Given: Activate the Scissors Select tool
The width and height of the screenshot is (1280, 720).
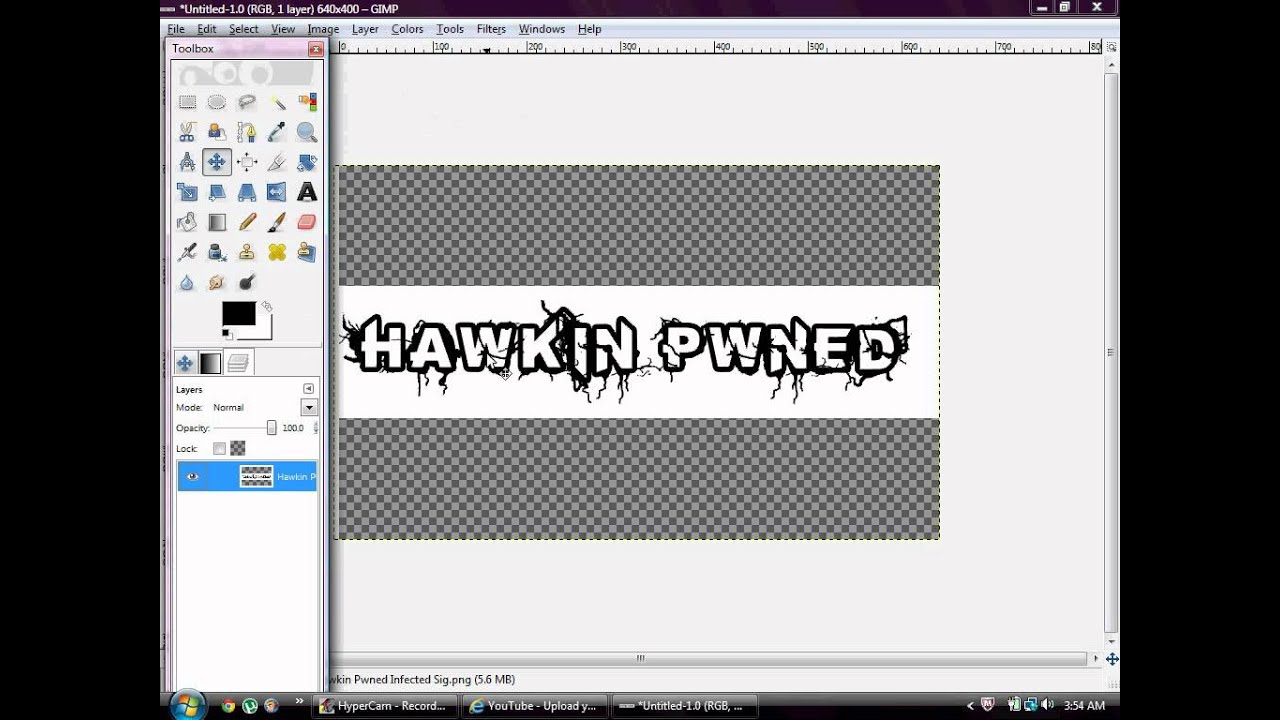Looking at the screenshot, I should [x=187, y=132].
